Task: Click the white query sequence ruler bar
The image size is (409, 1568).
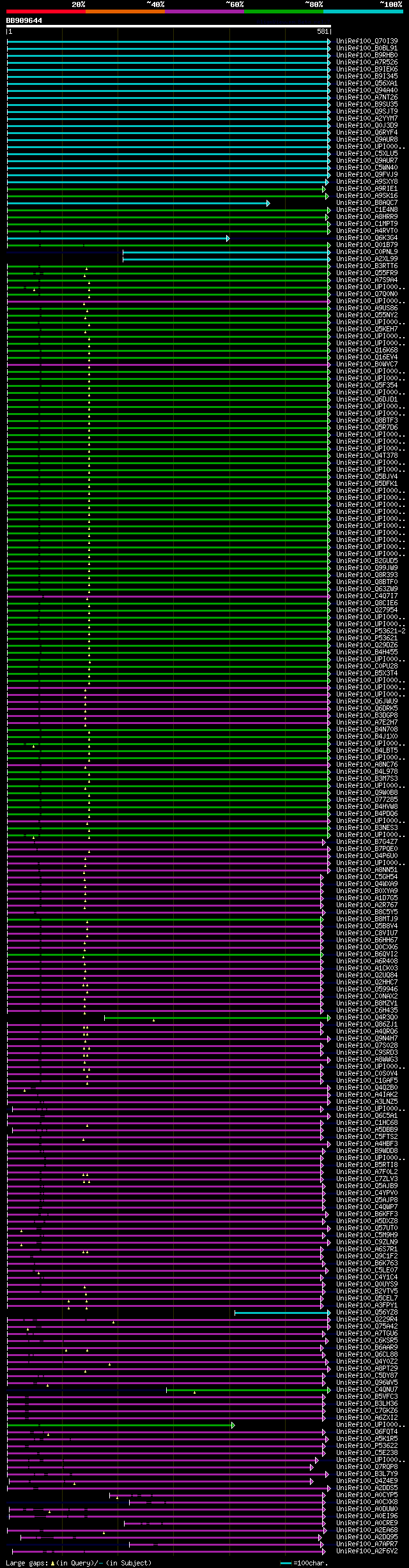Action: tap(169, 27)
